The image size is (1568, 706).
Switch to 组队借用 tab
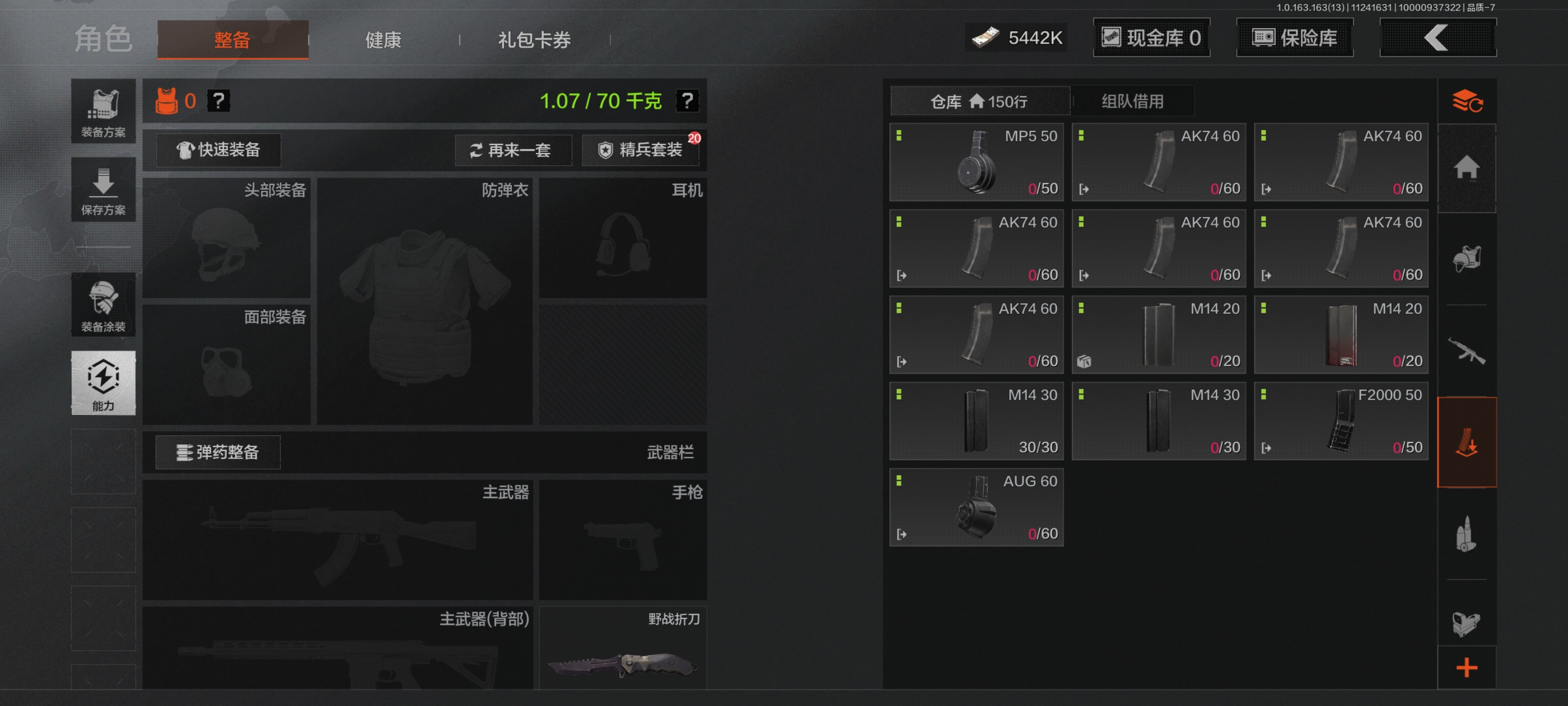click(1133, 101)
